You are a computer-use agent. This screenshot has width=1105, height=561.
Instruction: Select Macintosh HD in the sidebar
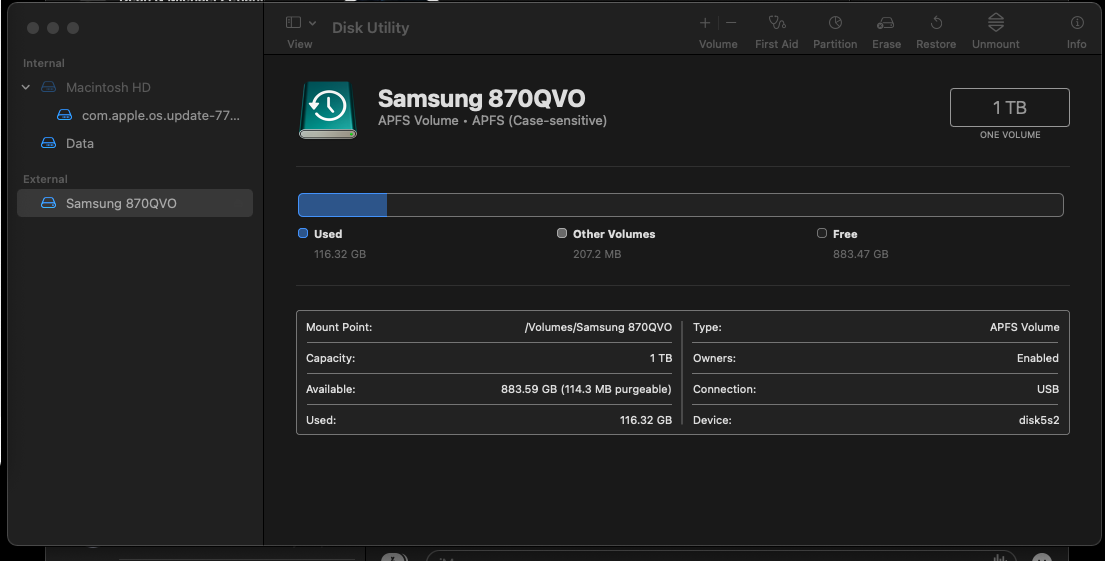pyautogui.click(x=108, y=87)
